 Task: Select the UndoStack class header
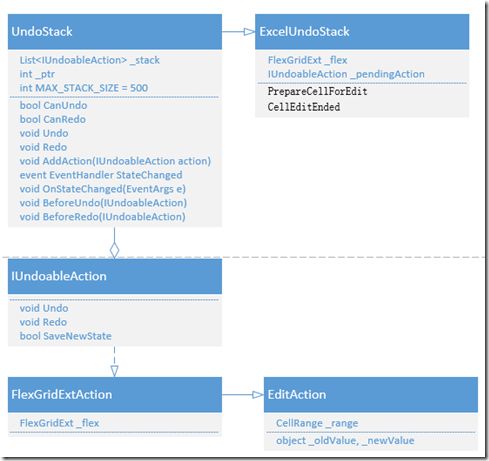click(x=115, y=32)
